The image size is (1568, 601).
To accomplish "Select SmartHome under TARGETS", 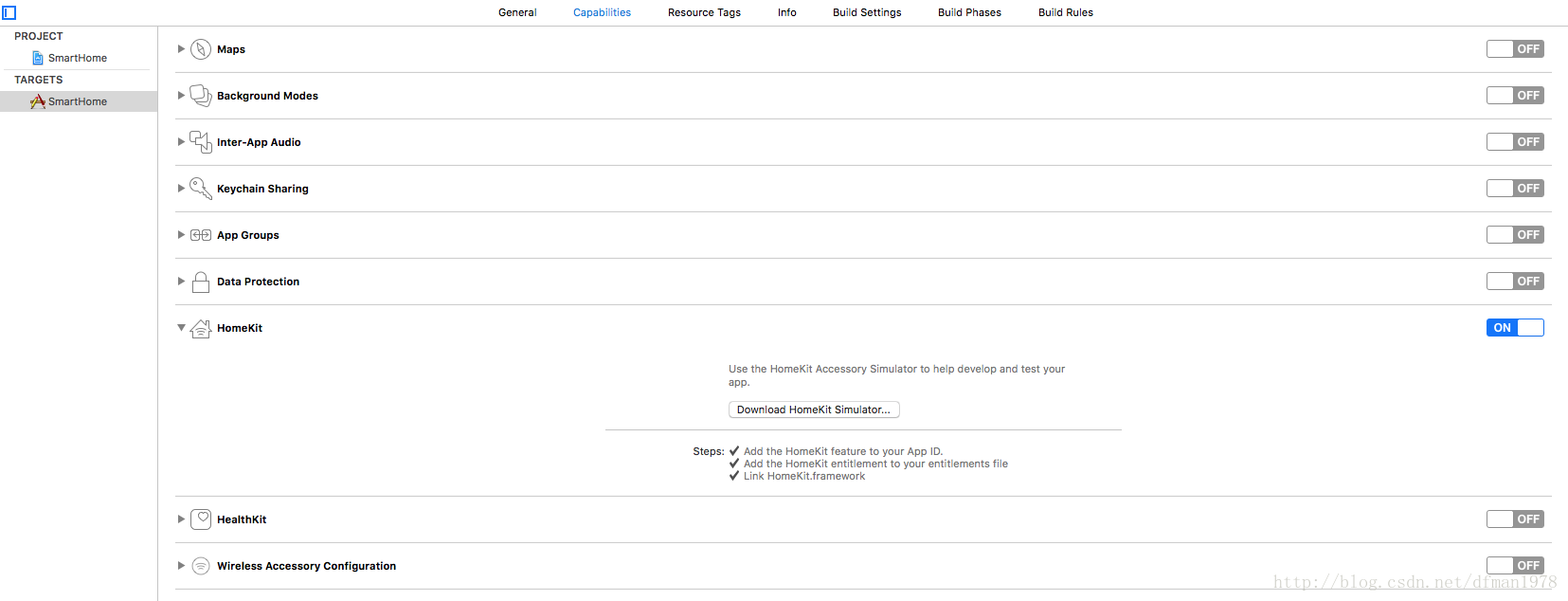I will tap(78, 101).
